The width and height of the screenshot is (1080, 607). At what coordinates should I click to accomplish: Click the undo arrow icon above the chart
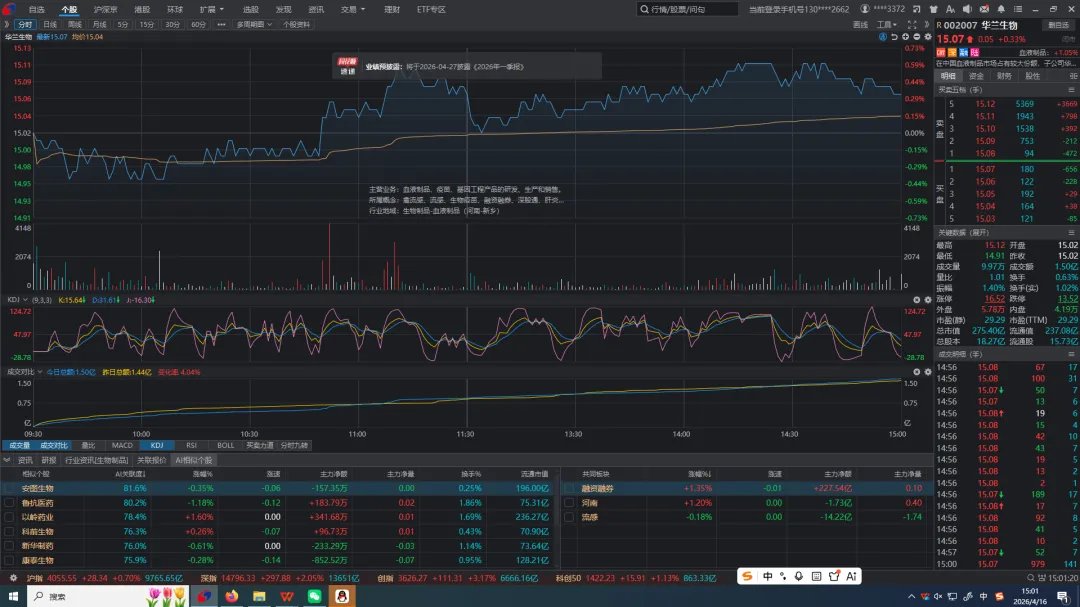pyautogui.click(x=894, y=37)
